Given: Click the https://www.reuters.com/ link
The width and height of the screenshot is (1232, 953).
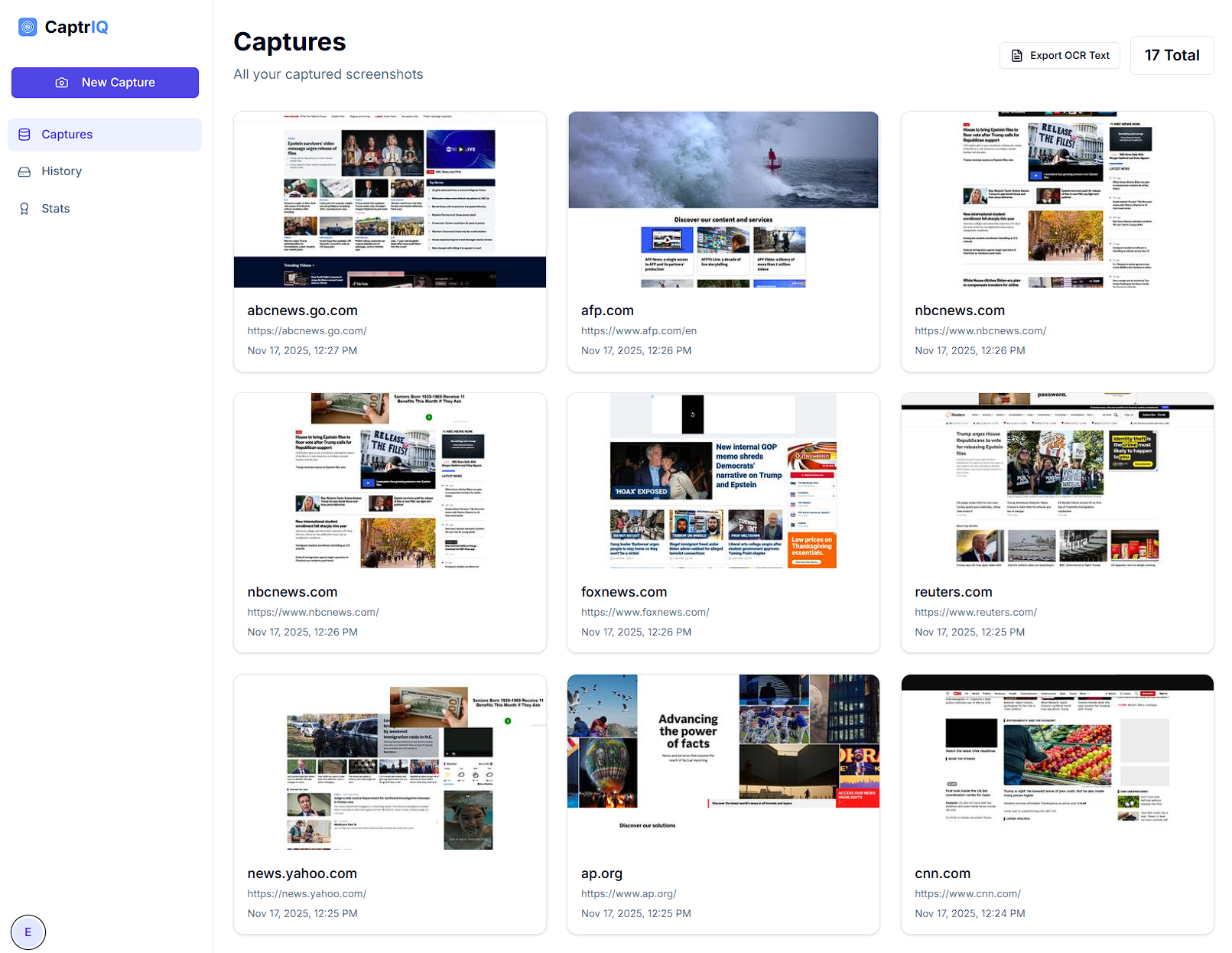Looking at the screenshot, I should click(976, 612).
